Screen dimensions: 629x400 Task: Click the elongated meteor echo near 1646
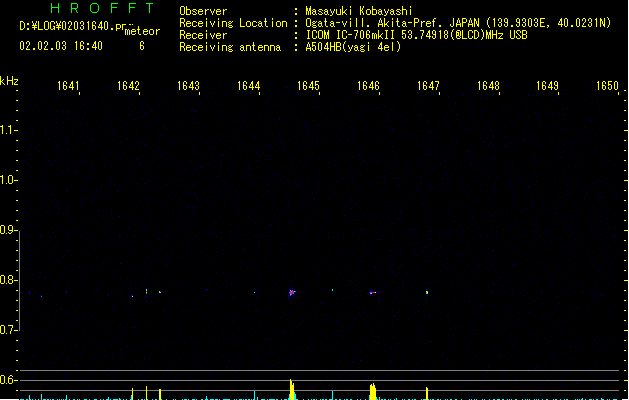click(x=374, y=292)
